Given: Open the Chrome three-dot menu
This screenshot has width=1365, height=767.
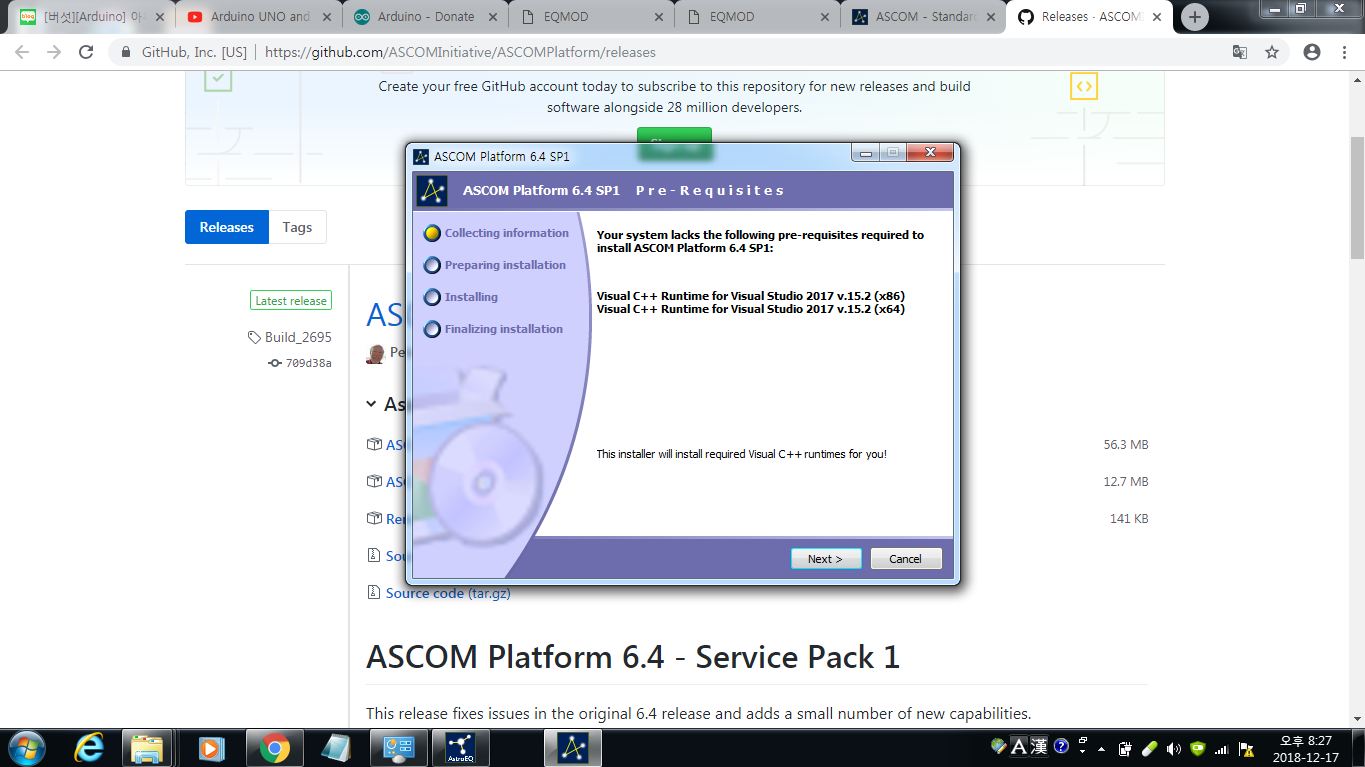Looking at the screenshot, I should 1343,52.
